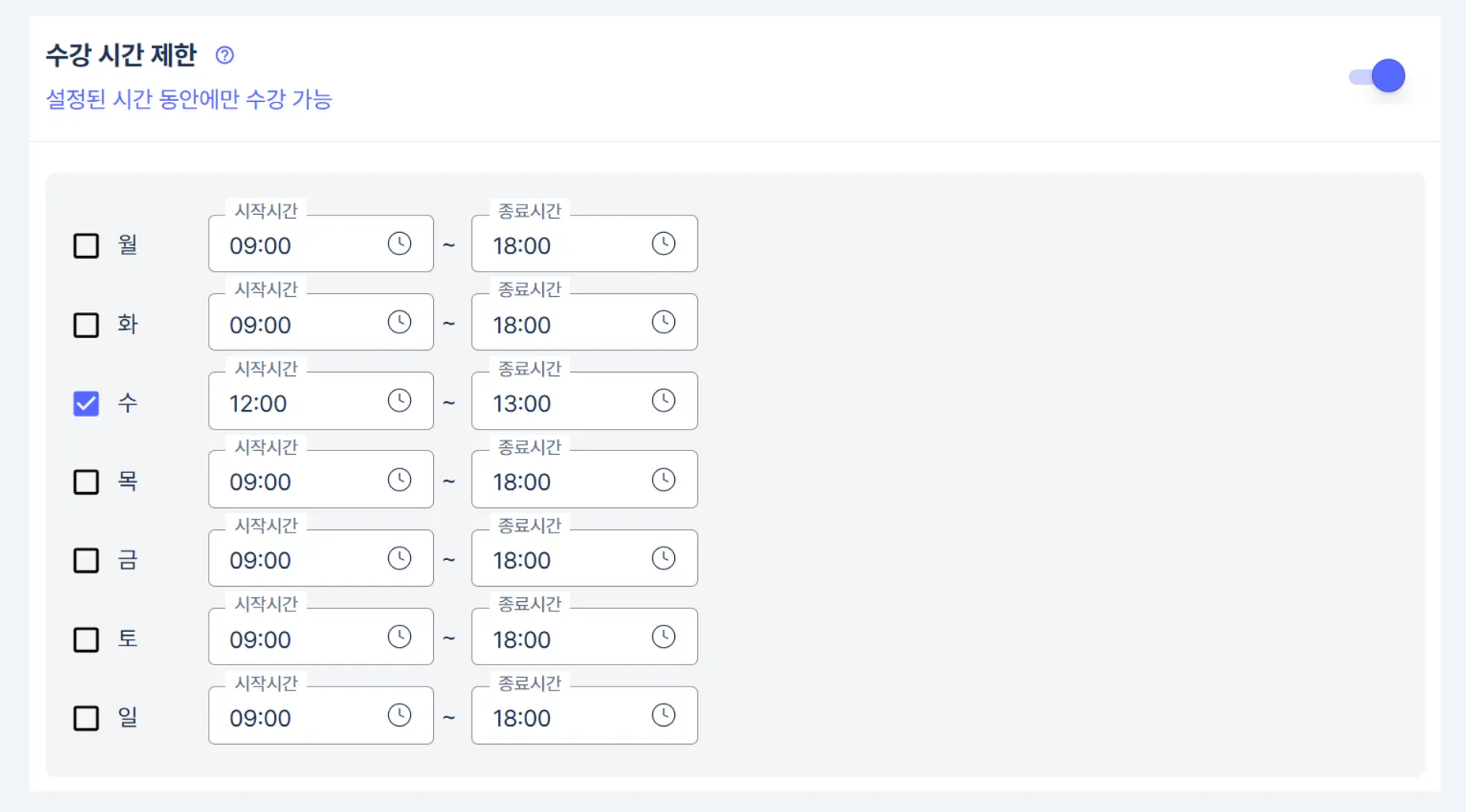Enable the 금 (Friday) checkbox
This screenshot has height=812, width=1466.
click(86, 561)
